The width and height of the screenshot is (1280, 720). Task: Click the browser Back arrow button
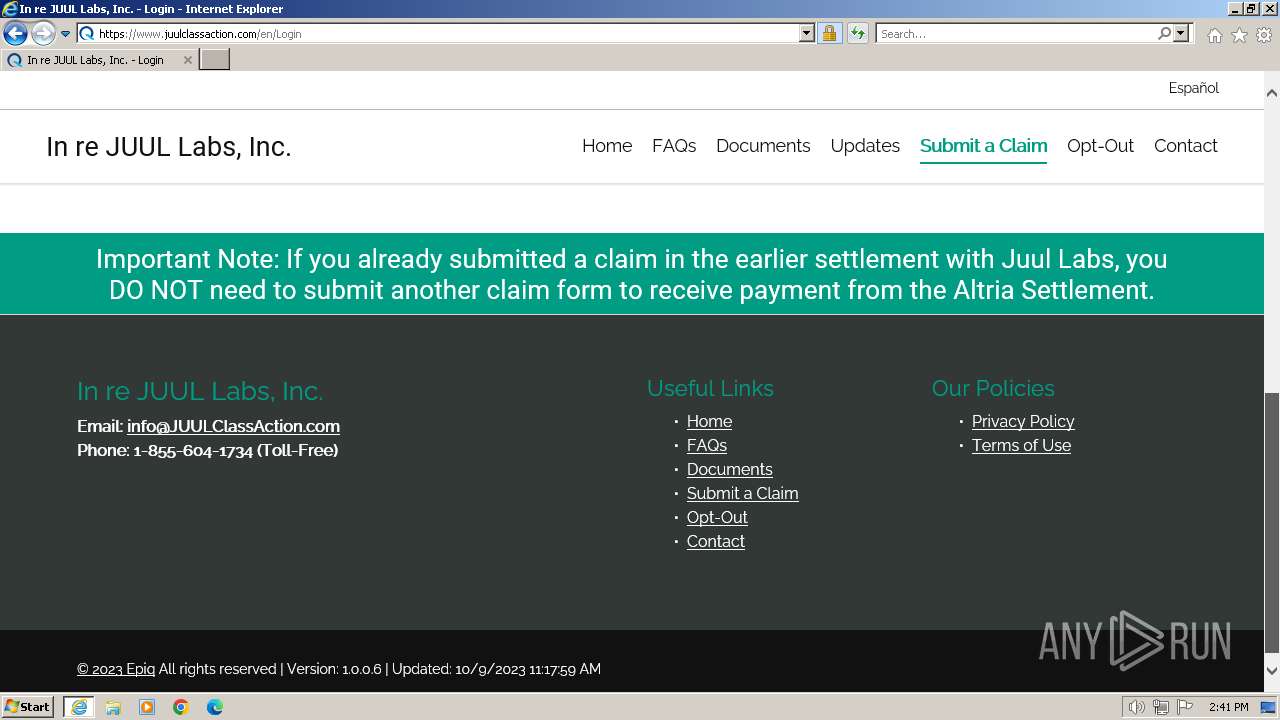[x=15, y=34]
